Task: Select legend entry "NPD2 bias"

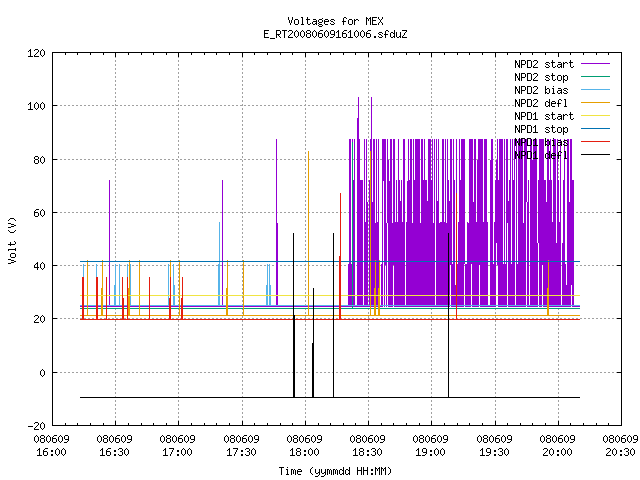Action: coord(541,90)
